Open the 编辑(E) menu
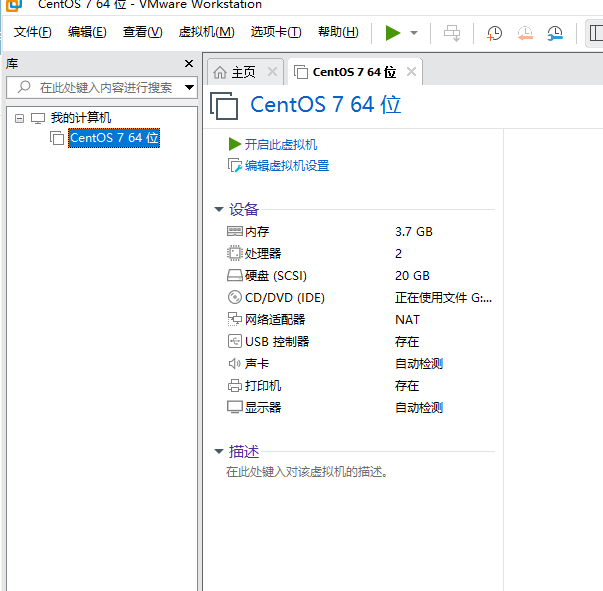The width and height of the screenshot is (603, 591). pyautogui.click(x=87, y=32)
